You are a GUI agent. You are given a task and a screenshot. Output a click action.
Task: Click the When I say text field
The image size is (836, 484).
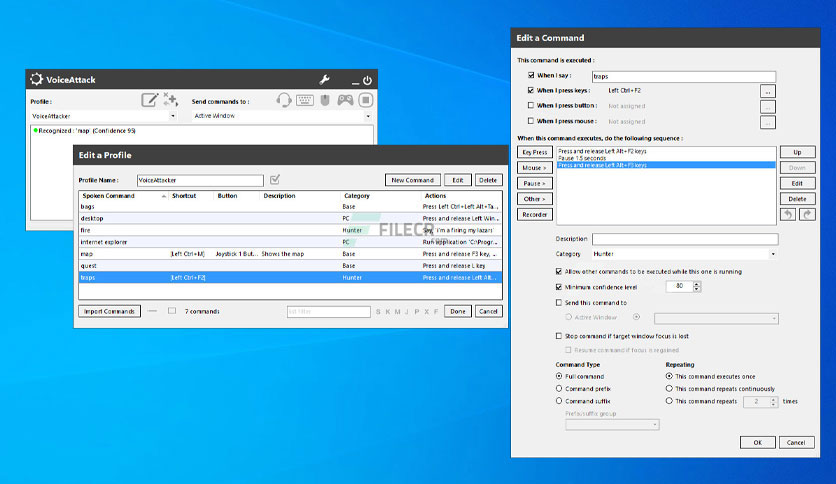tap(684, 76)
